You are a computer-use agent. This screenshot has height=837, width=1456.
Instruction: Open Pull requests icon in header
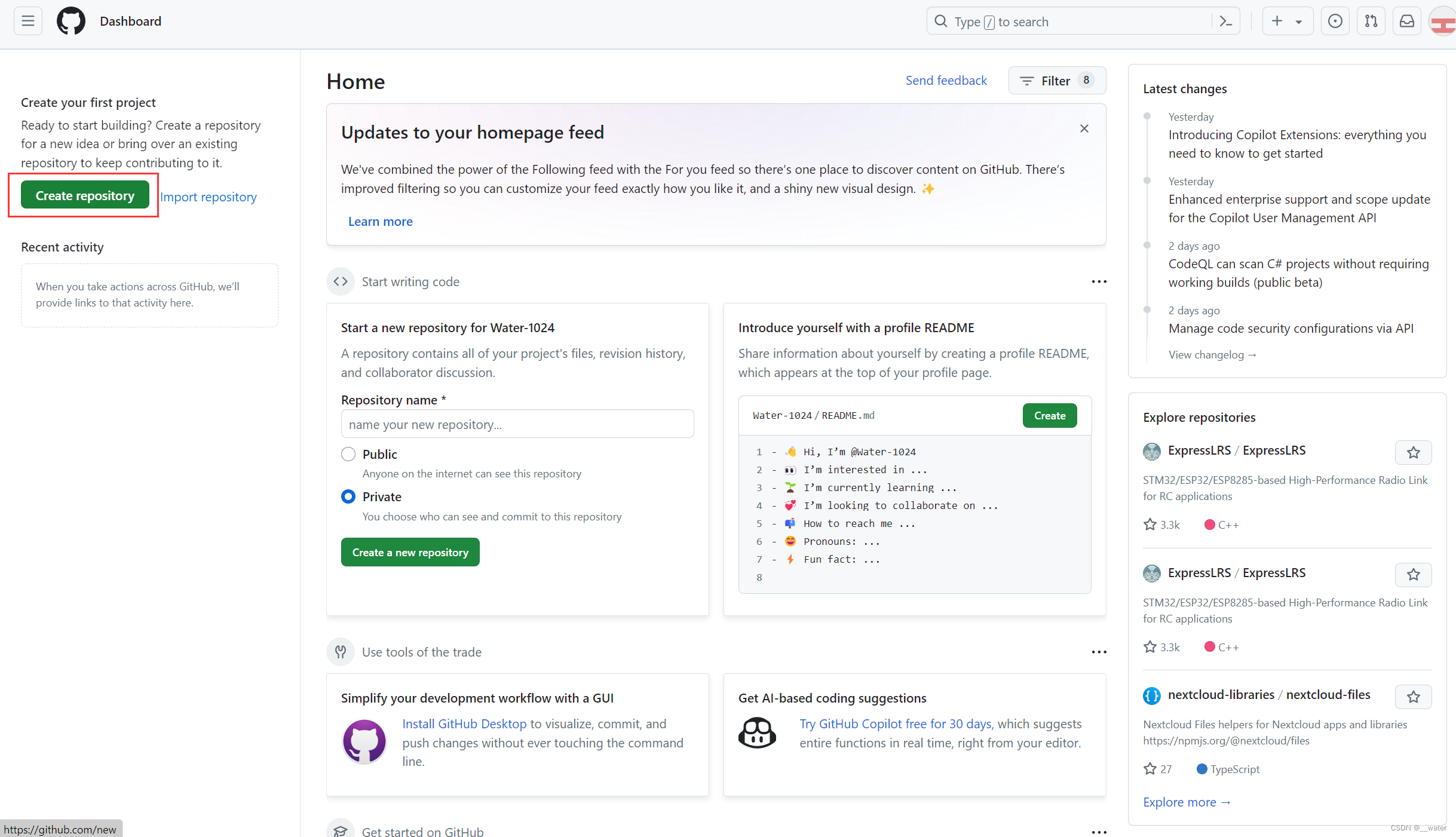tap(1371, 22)
